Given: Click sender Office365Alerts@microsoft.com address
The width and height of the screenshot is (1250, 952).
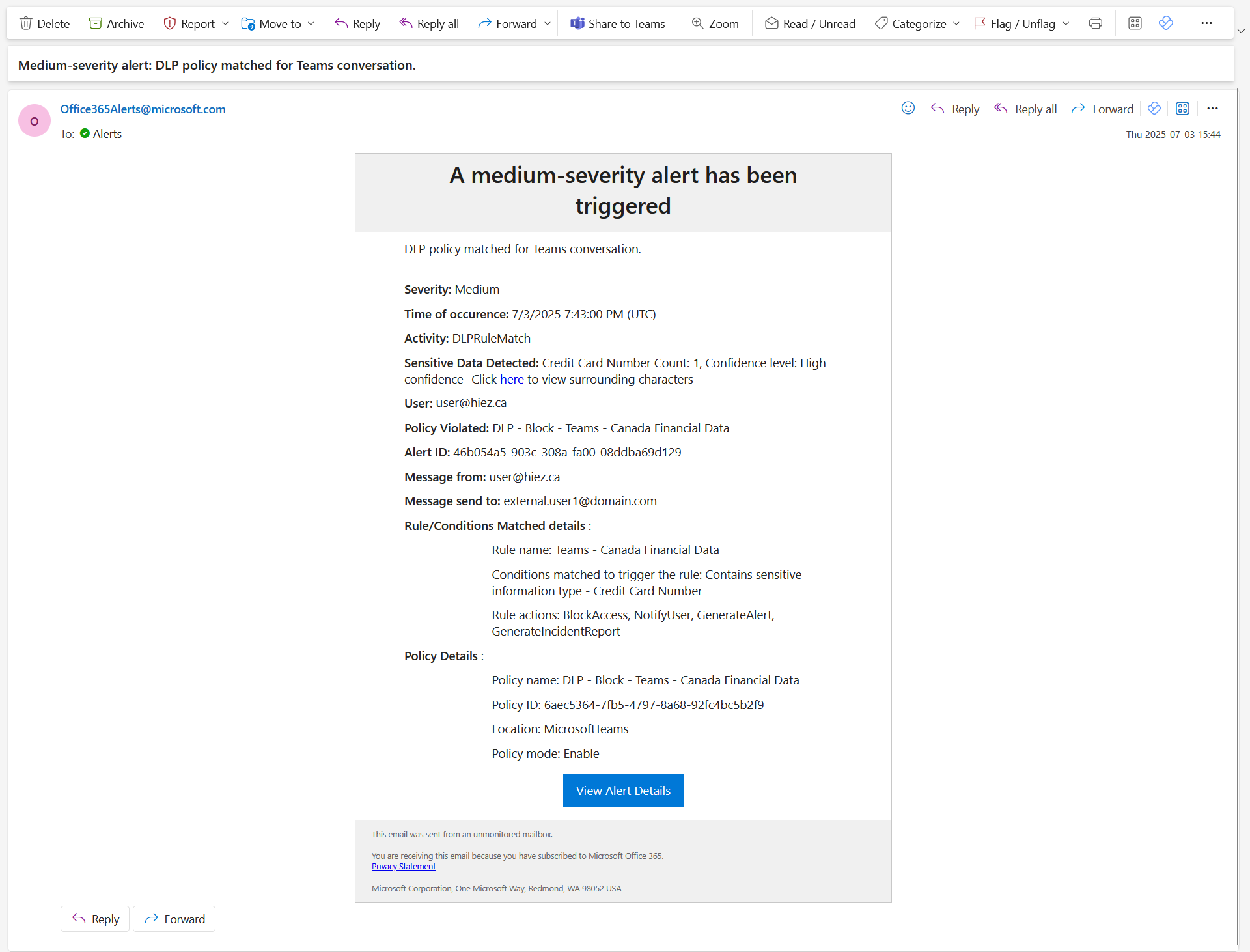Looking at the screenshot, I should pyautogui.click(x=143, y=109).
